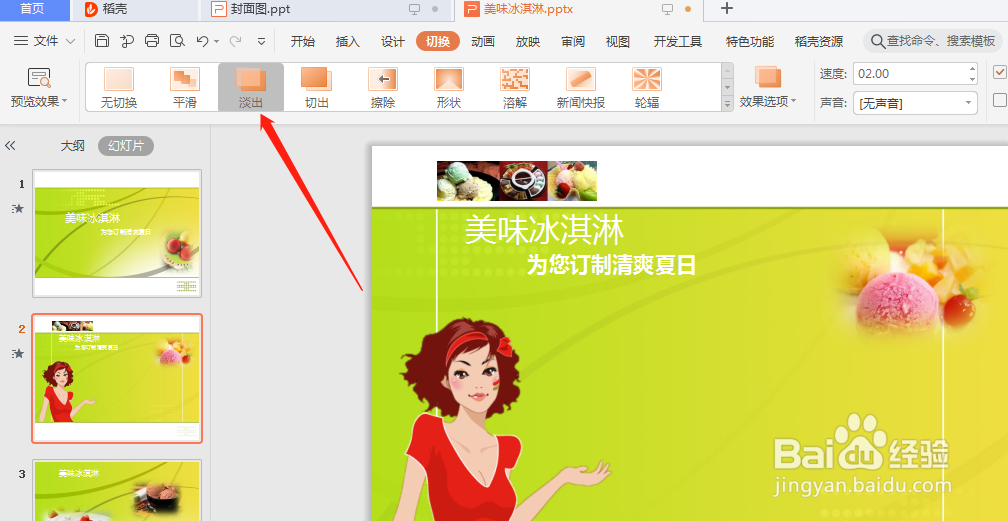Expand the quick access toolbar customize arrow
Screen dimensions: 1008x521
[x=261, y=42]
